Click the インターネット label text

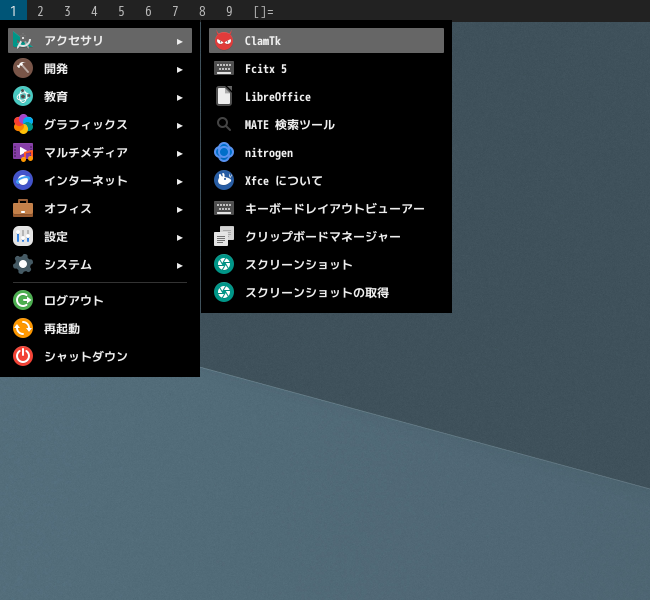(86, 180)
